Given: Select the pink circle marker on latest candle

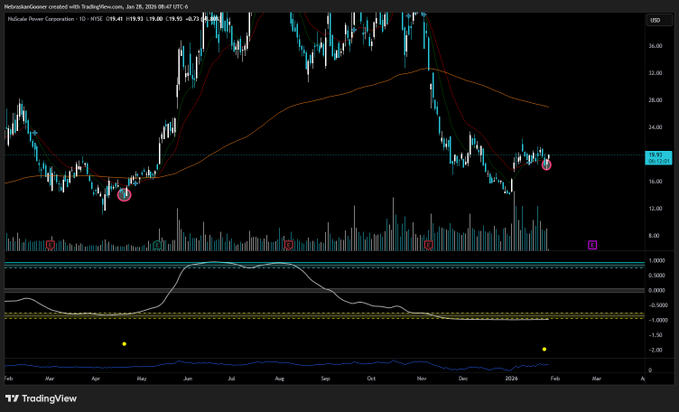Looking at the screenshot, I should coord(547,164).
